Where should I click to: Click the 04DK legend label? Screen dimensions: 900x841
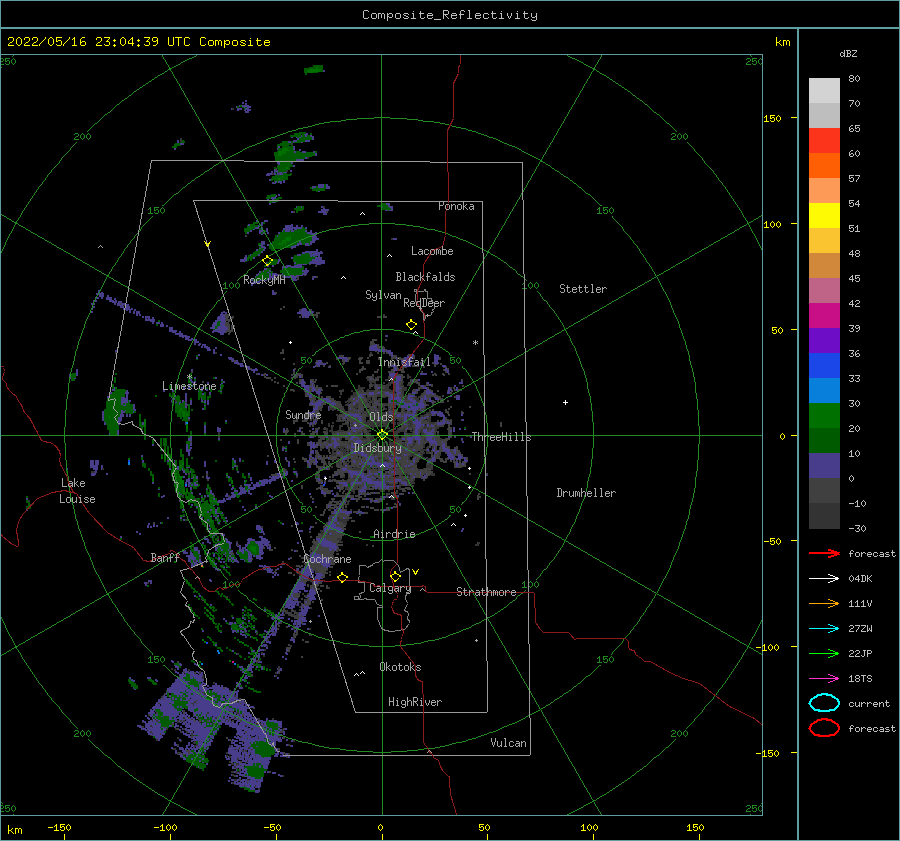tap(860, 579)
